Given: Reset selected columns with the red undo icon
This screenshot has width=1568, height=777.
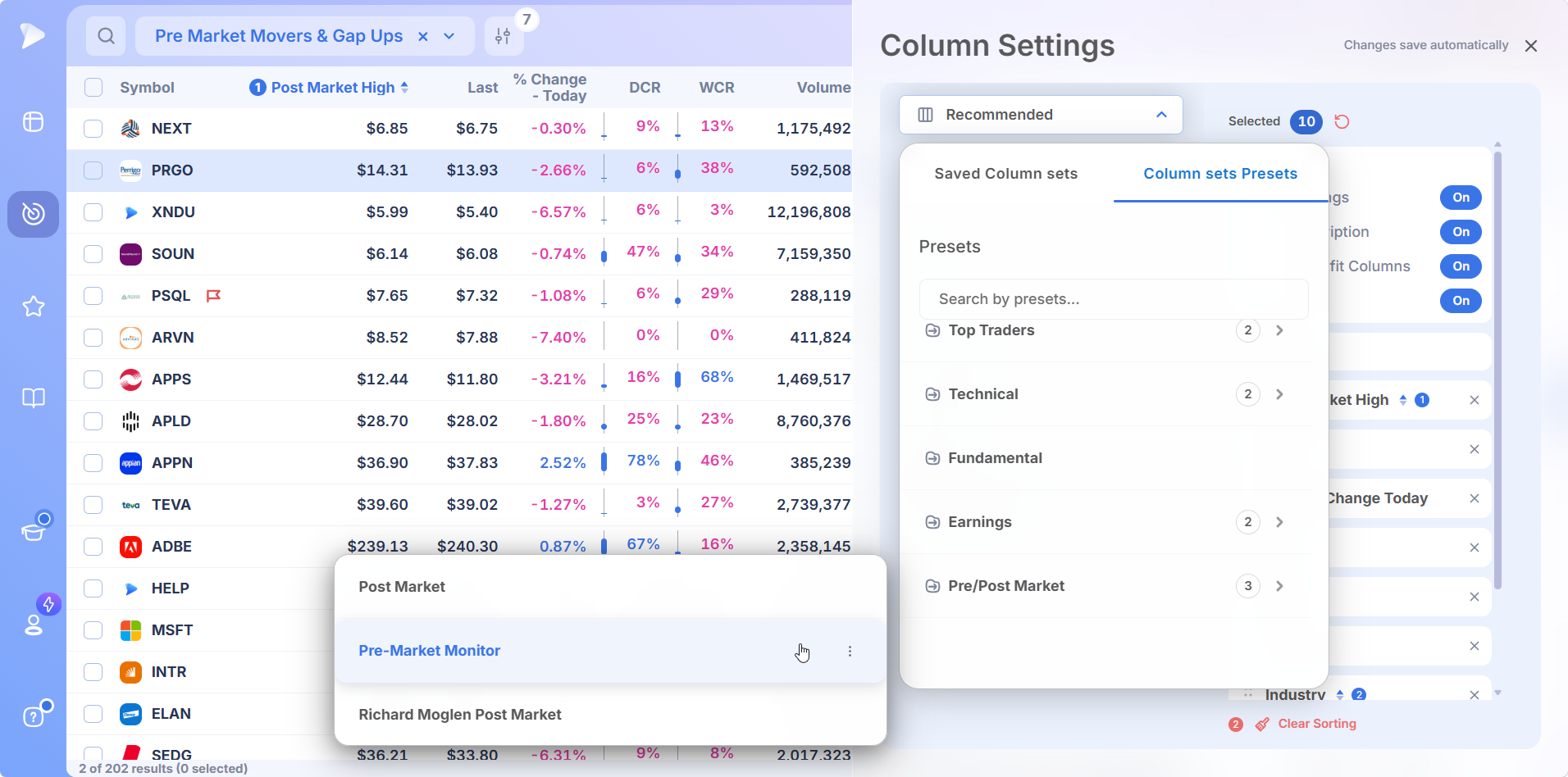Looking at the screenshot, I should [1342, 121].
